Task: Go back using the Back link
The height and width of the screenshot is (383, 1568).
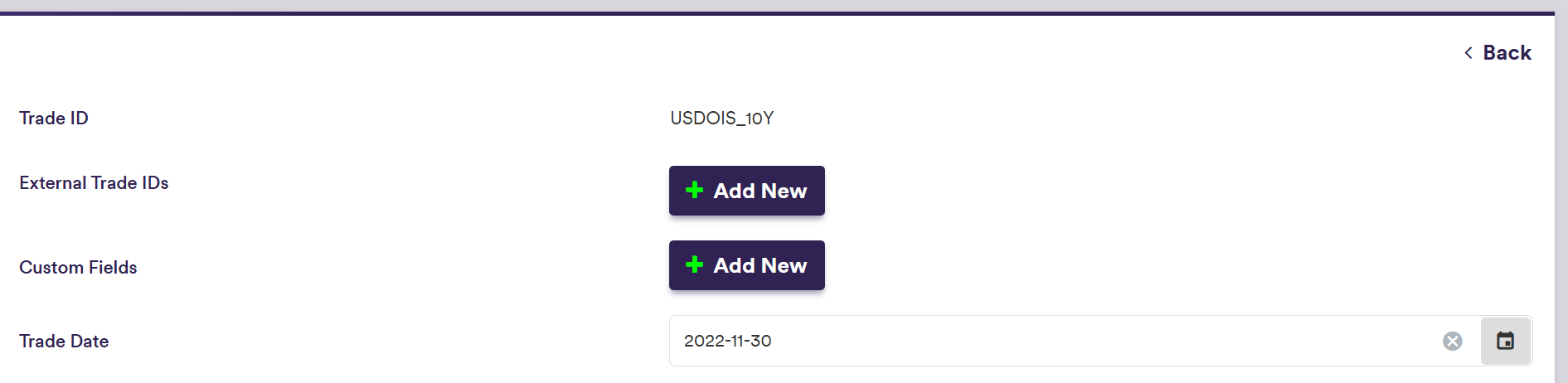Action: coord(1507,53)
